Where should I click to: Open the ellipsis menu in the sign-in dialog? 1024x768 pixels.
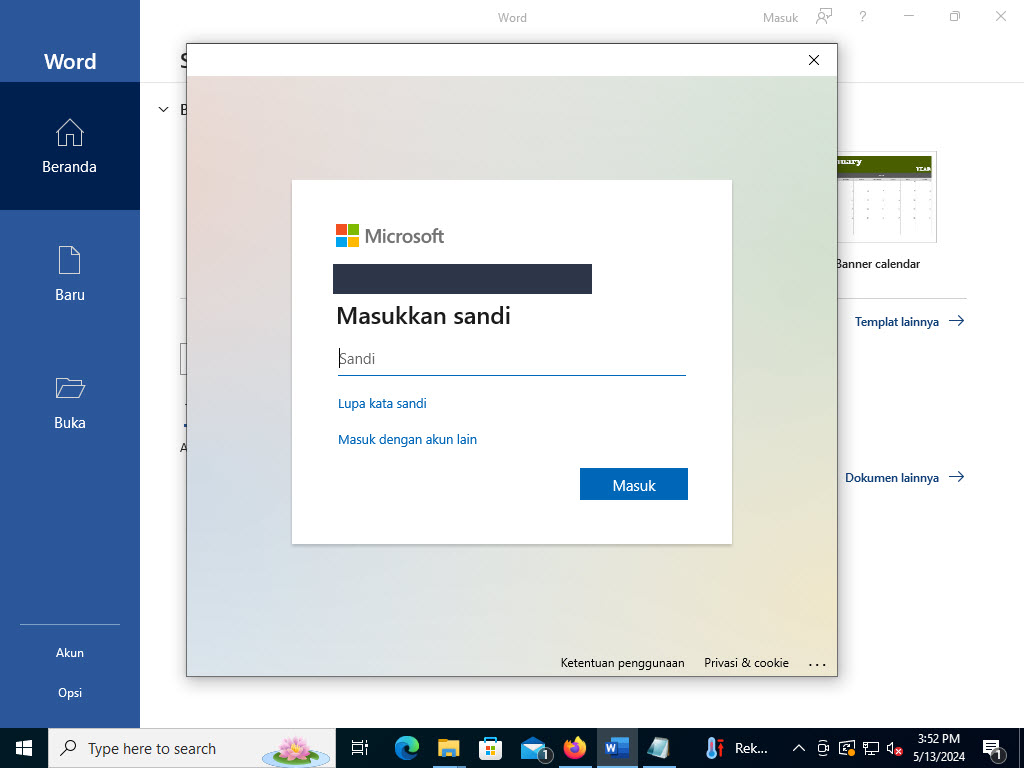pyautogui.click(x=818, y=662)
